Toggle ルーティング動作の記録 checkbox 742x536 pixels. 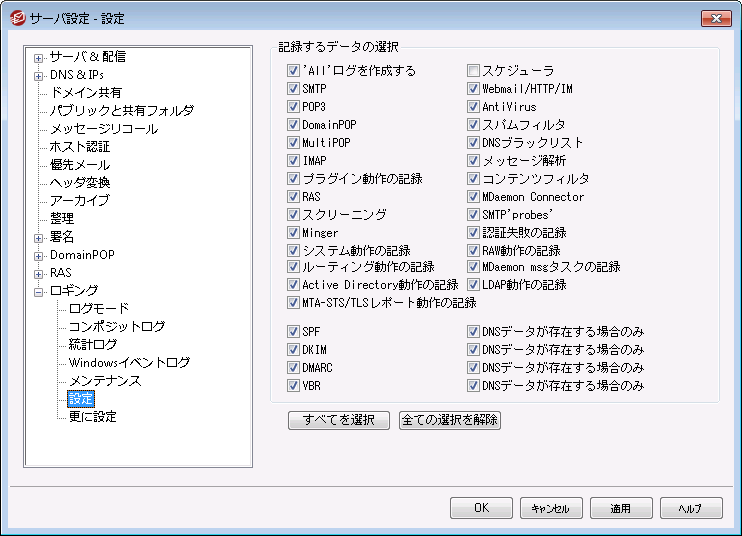pyautogui.click(x=293, y=267)
